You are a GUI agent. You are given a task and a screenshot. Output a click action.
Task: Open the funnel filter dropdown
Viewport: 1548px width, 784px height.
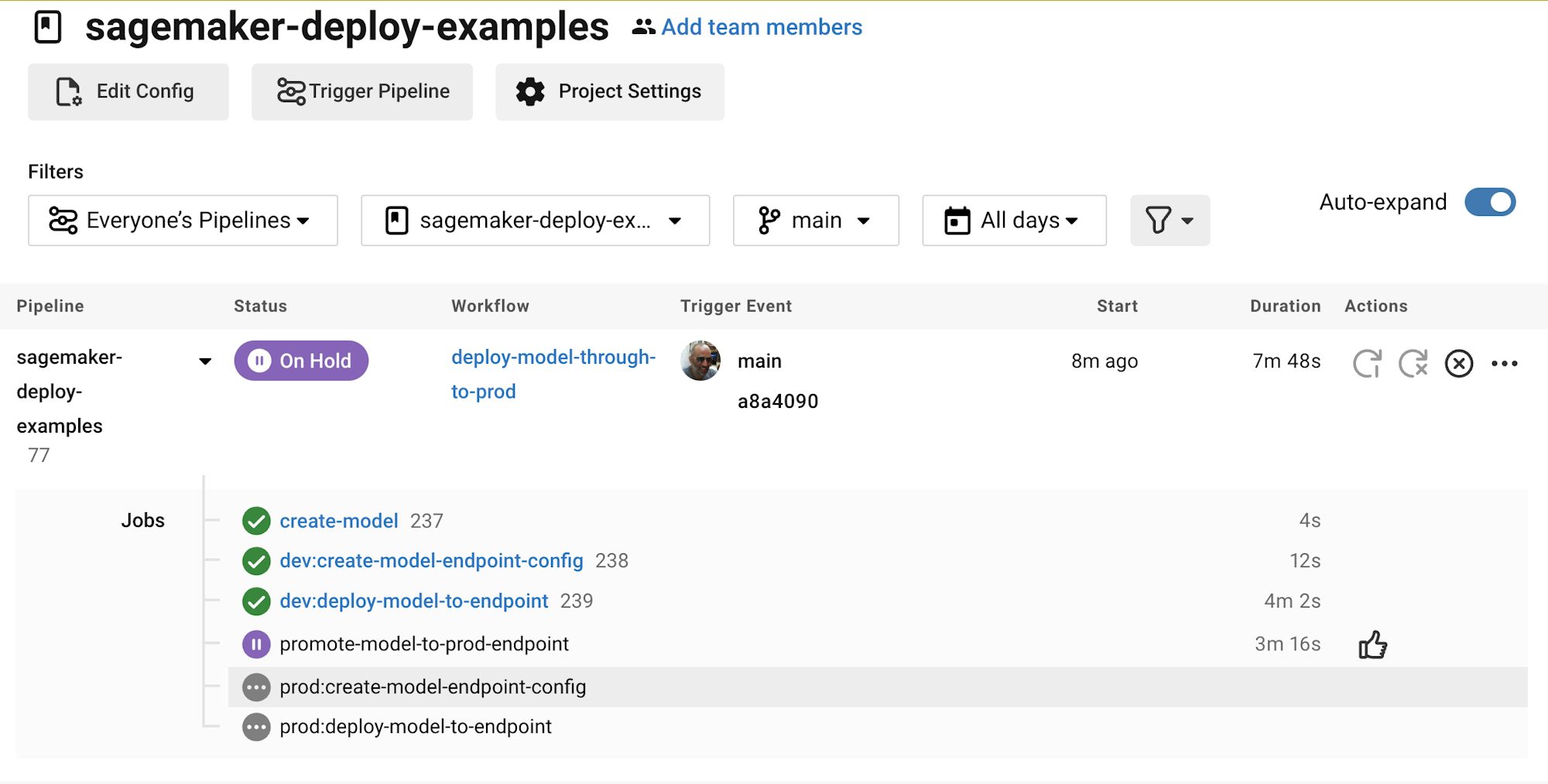click(x=1169, y=221)
